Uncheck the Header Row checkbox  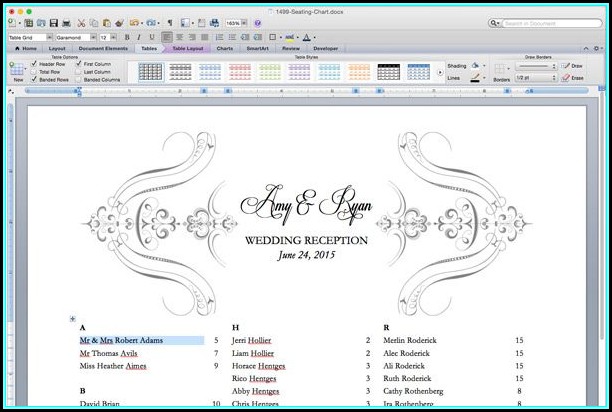pos(34,64)
